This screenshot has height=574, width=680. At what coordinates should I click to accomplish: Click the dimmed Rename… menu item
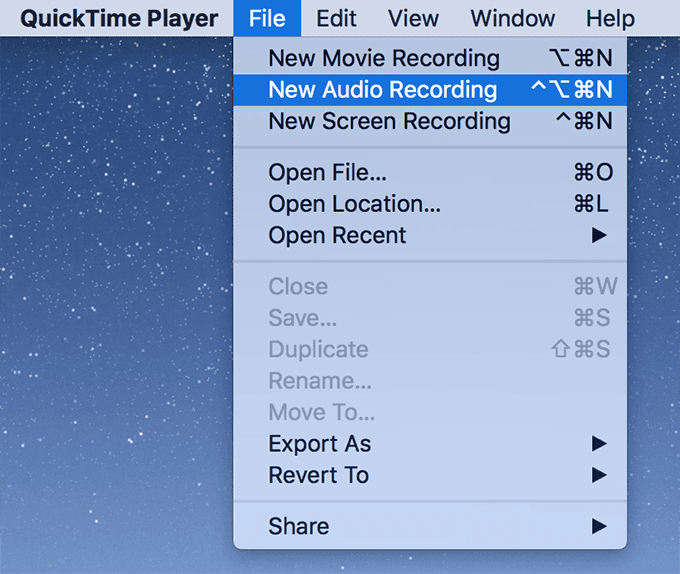[430, 381]
